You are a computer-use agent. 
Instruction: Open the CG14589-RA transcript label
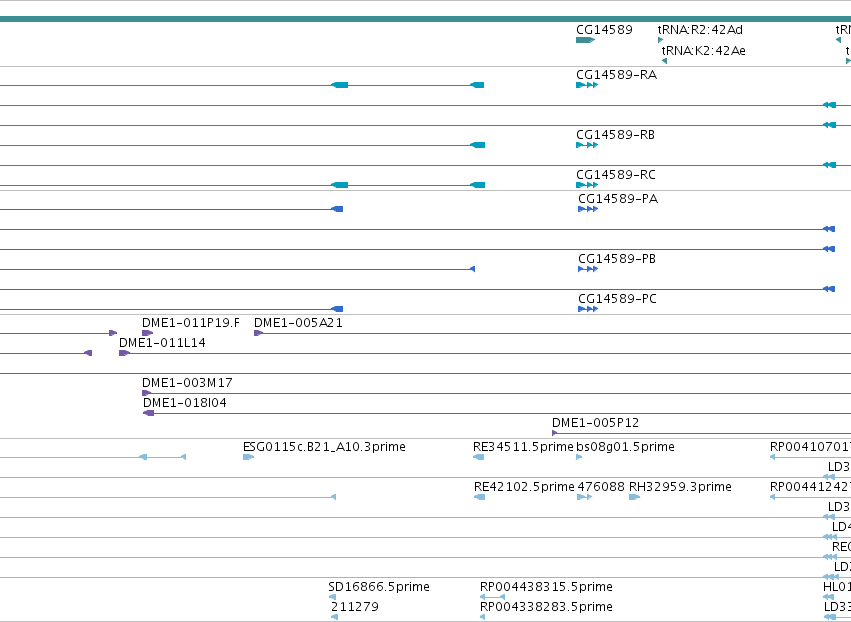(x=617, y=75)
